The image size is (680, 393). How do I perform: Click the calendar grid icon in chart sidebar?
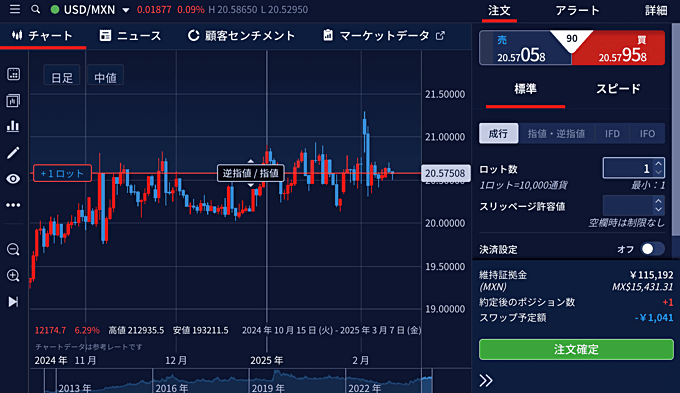click(x=13, y=74)
